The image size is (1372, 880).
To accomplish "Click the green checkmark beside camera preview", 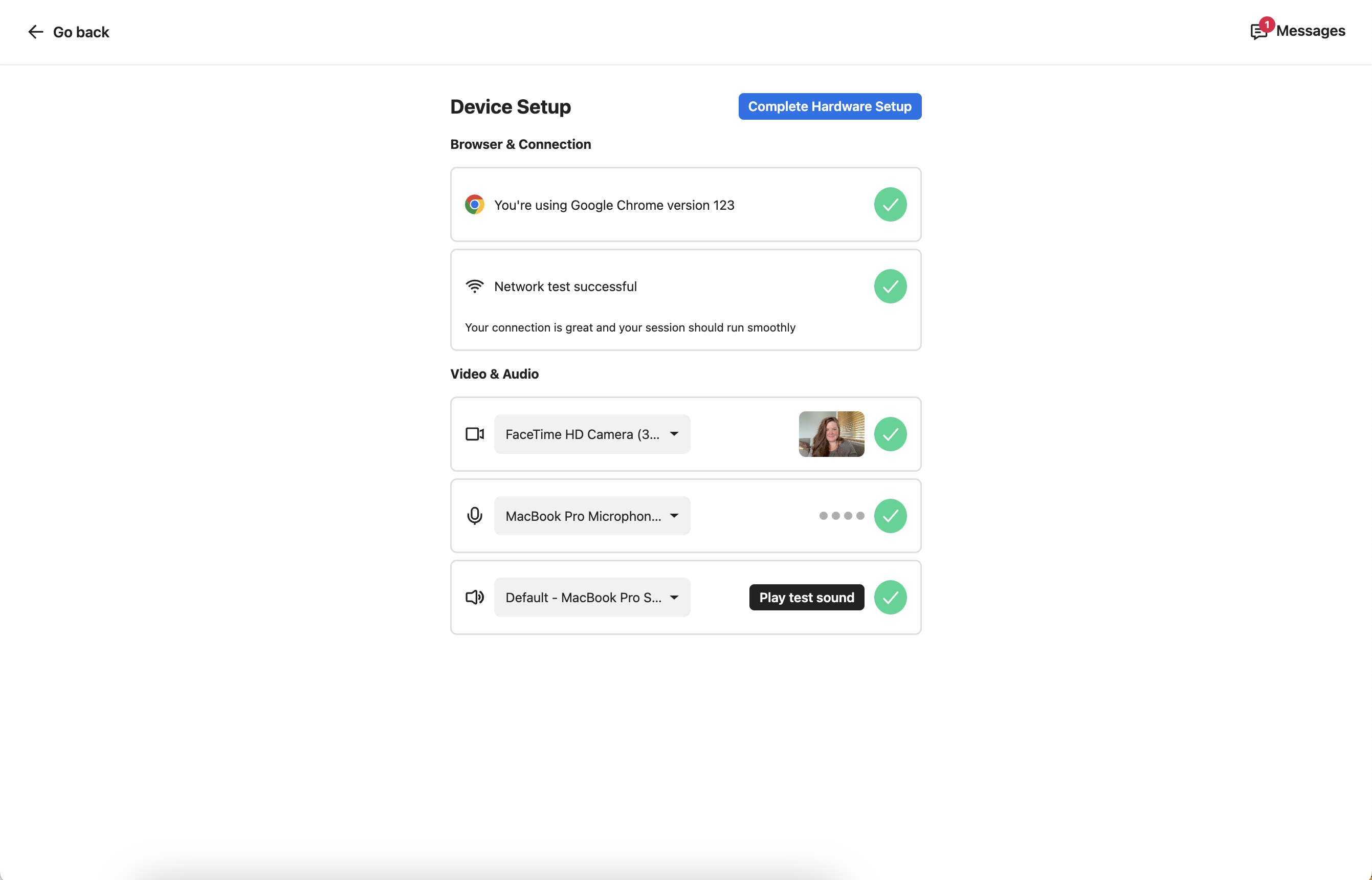I will click(x=890, y=434).
